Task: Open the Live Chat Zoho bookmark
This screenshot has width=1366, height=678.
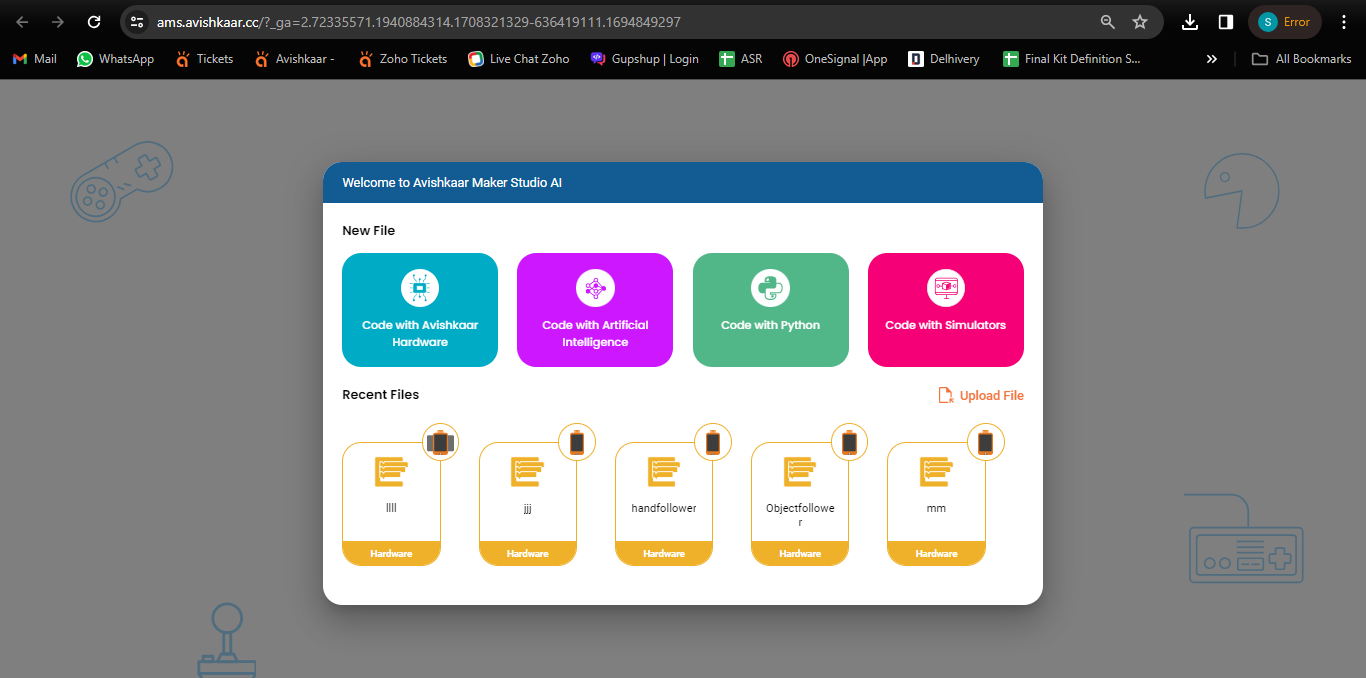Action: coord(519,59)
